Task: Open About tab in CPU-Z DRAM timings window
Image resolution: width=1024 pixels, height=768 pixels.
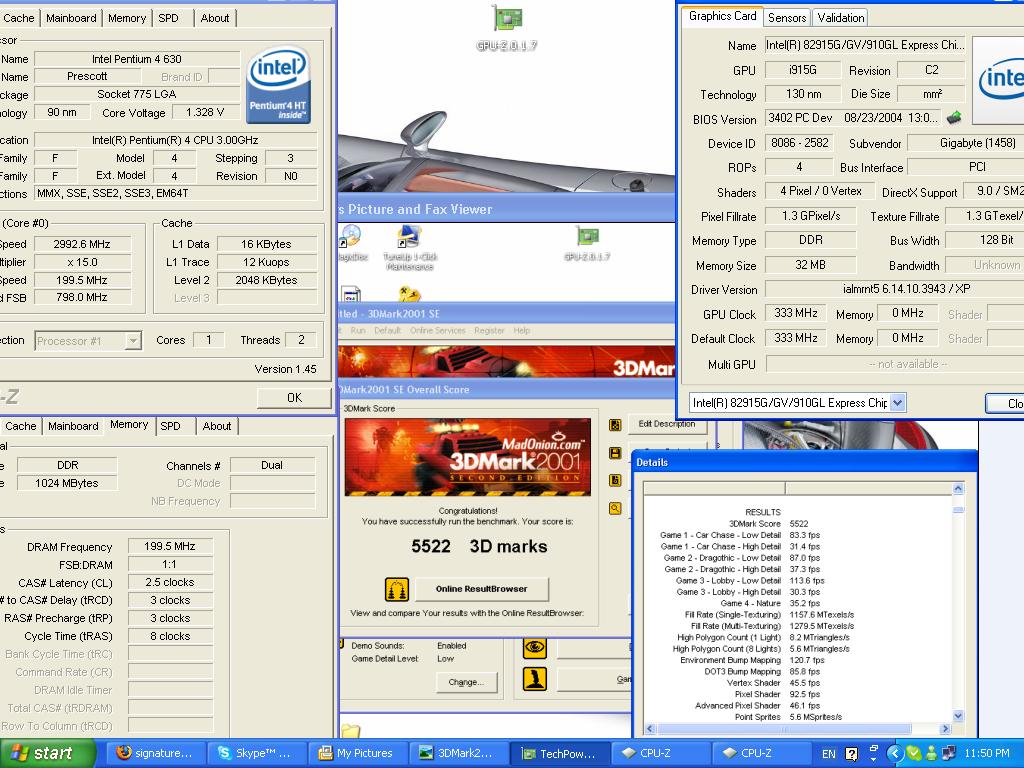Action: [x=217, y=426]
